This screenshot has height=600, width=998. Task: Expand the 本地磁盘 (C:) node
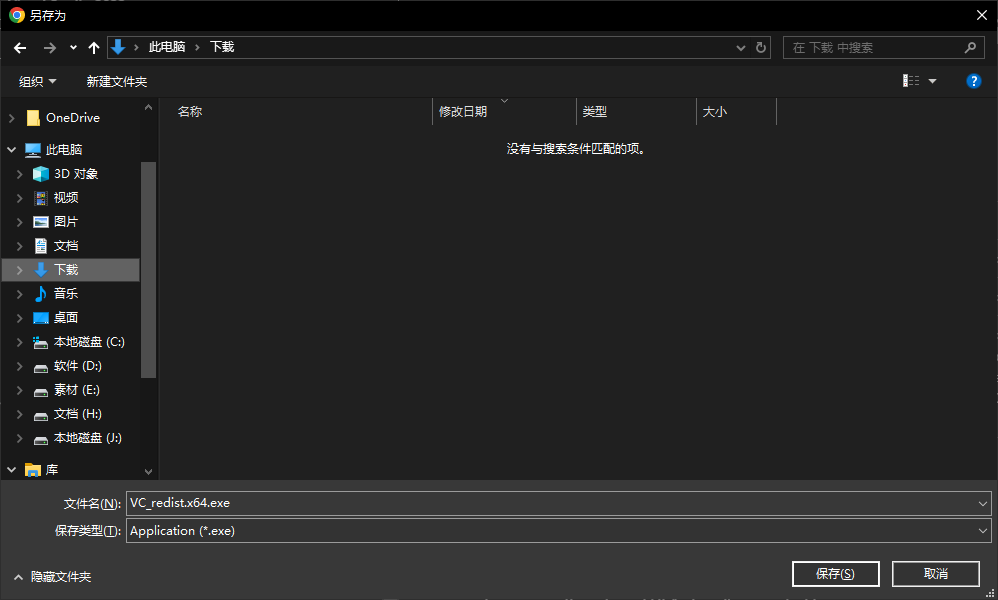(20, 342)
